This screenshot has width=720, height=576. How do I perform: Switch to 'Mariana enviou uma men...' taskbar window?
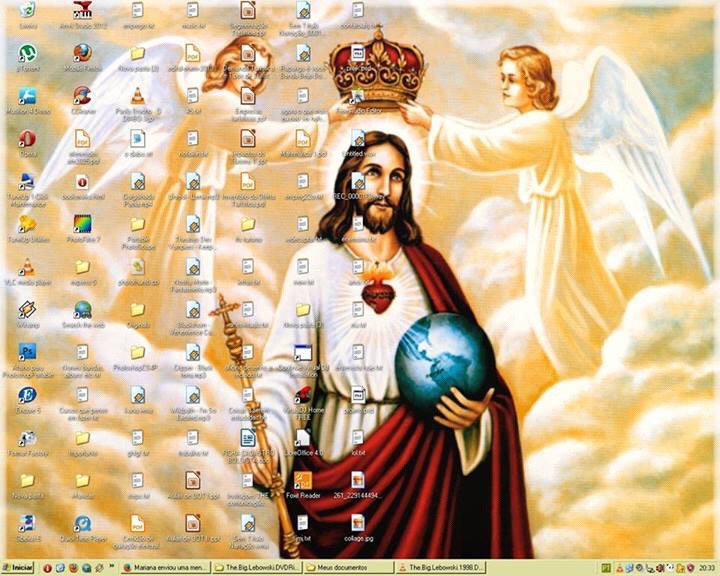(166, 568)
